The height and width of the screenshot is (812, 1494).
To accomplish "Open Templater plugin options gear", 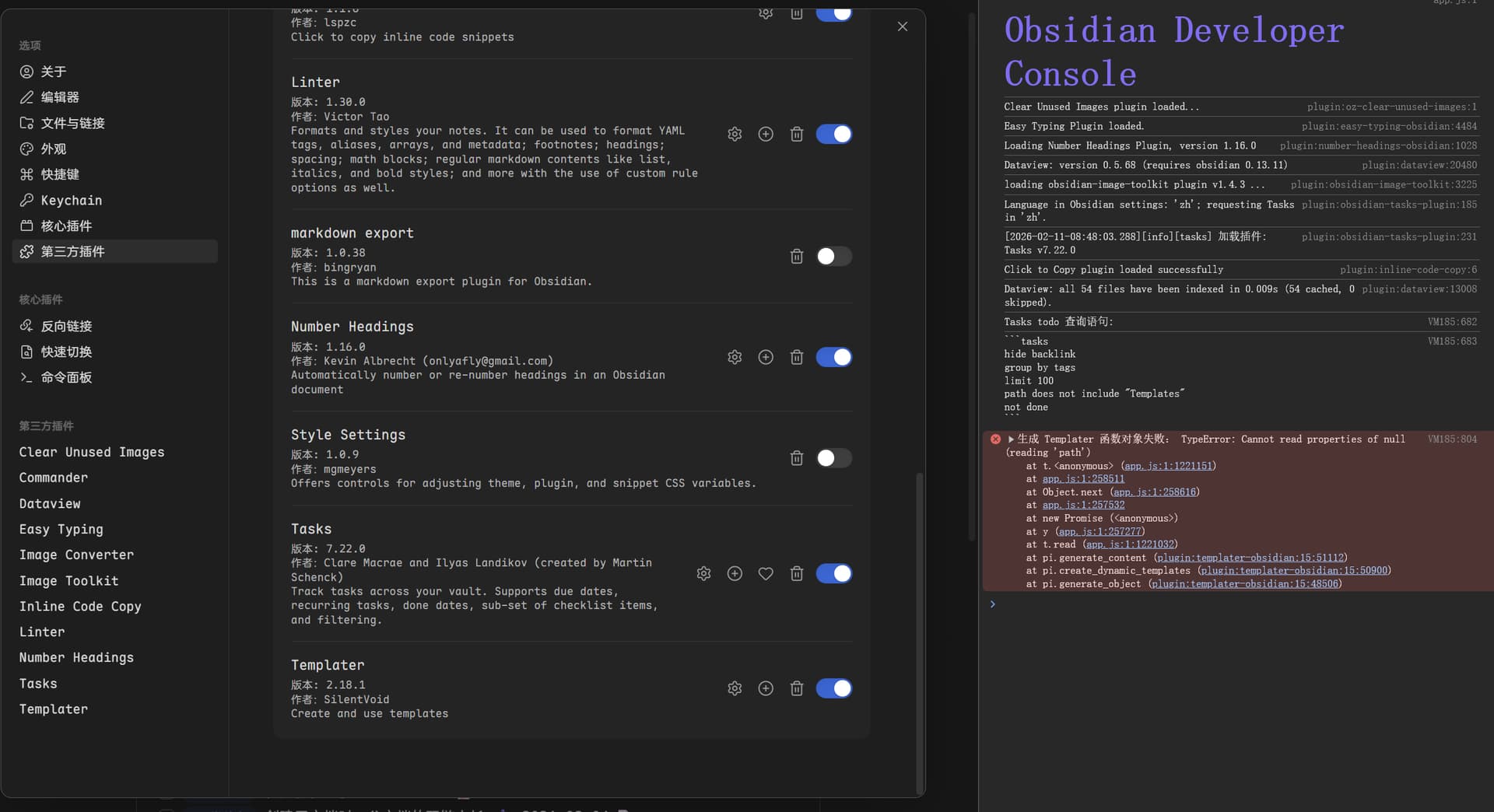I will 735,689.
